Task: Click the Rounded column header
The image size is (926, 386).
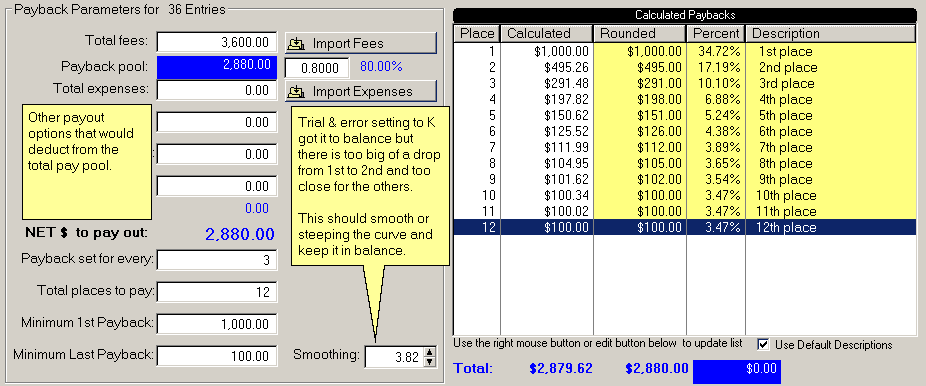Action: click(640, 34)
